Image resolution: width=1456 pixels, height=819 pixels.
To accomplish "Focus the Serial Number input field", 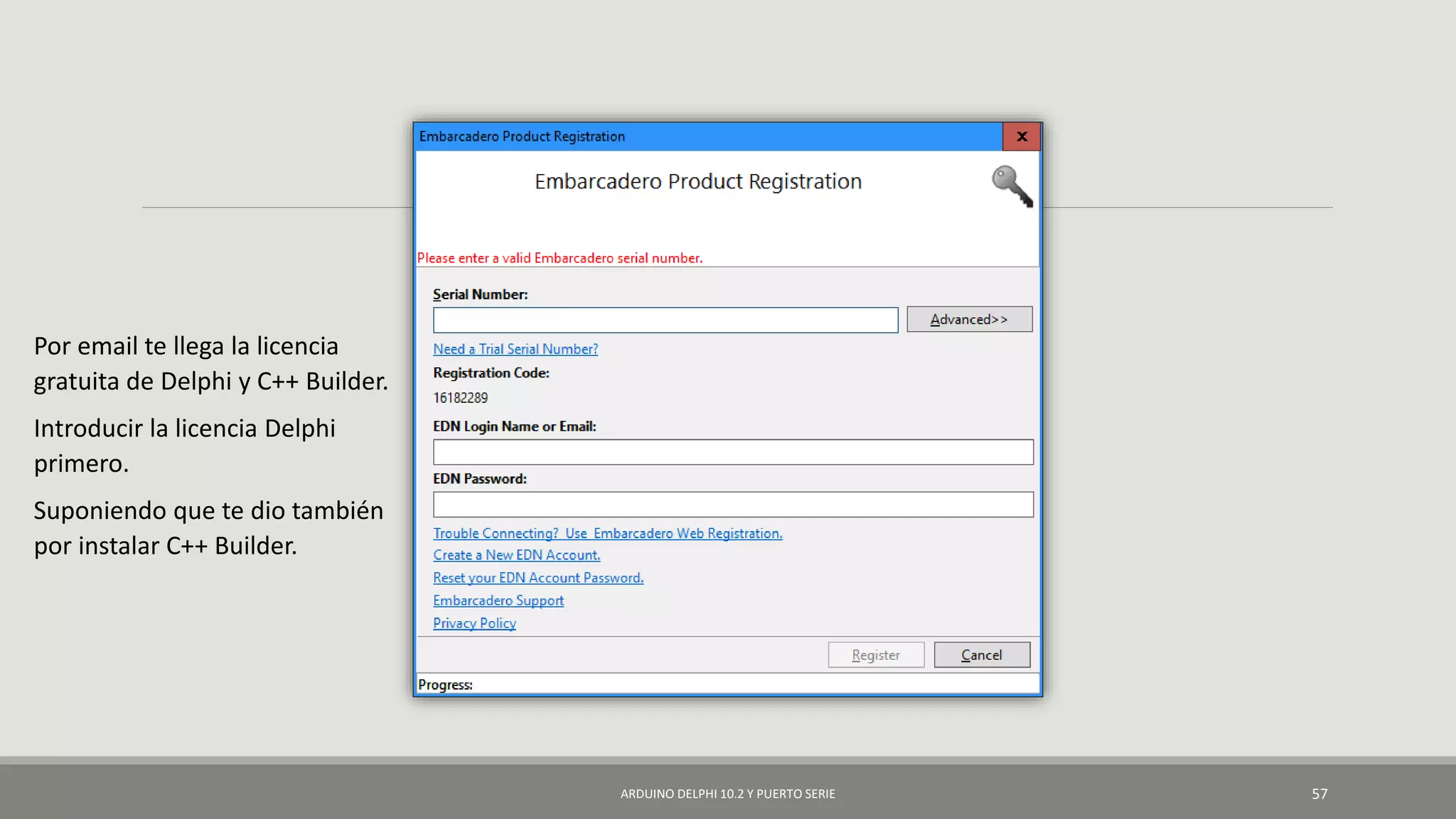I will click(x=665, y=320).
